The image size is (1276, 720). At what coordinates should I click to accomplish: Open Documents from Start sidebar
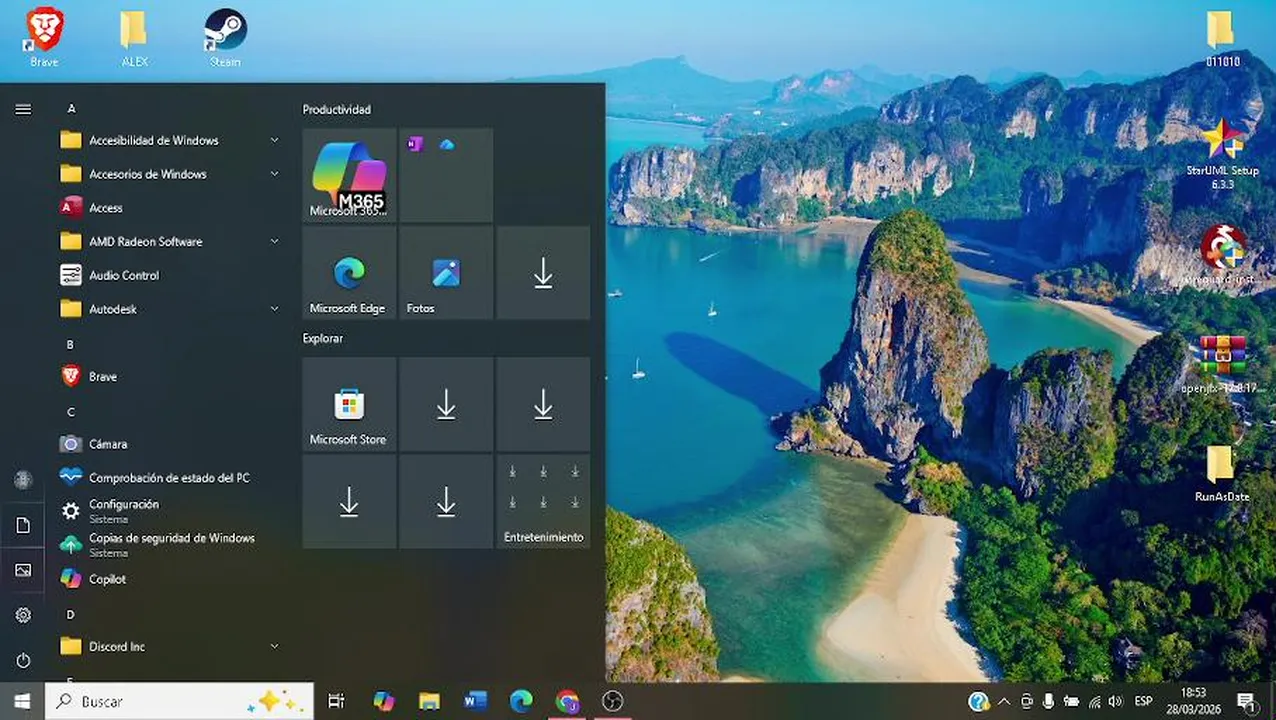coord(23,525)
